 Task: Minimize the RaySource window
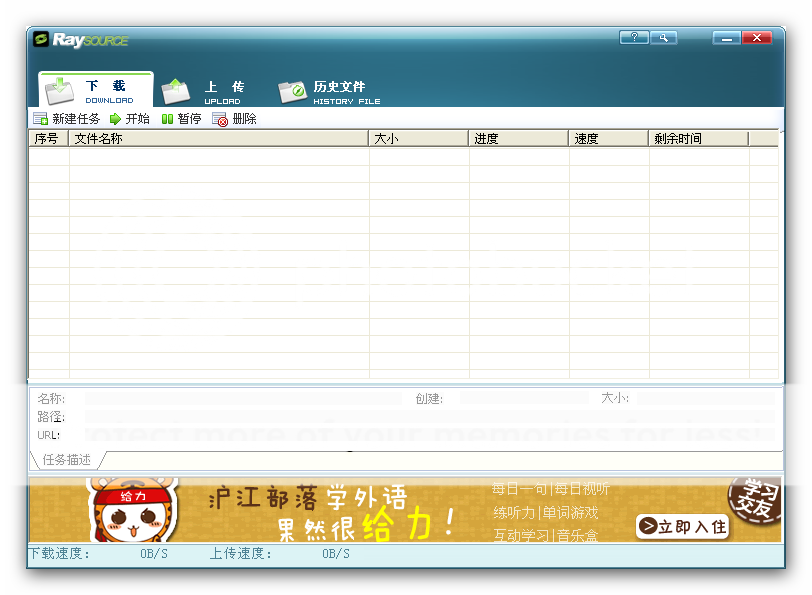click(x=727, y=38)
